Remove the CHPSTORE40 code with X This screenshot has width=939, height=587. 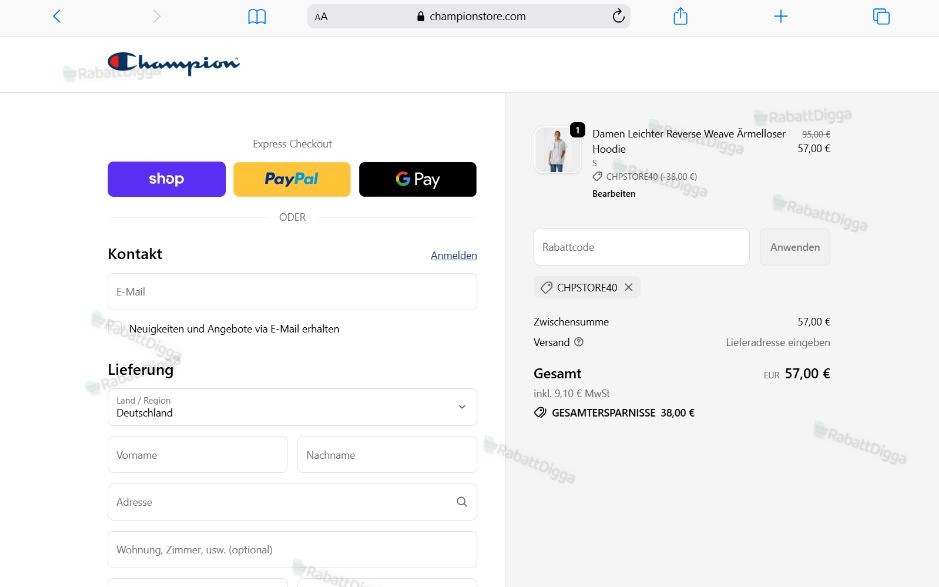628,288
